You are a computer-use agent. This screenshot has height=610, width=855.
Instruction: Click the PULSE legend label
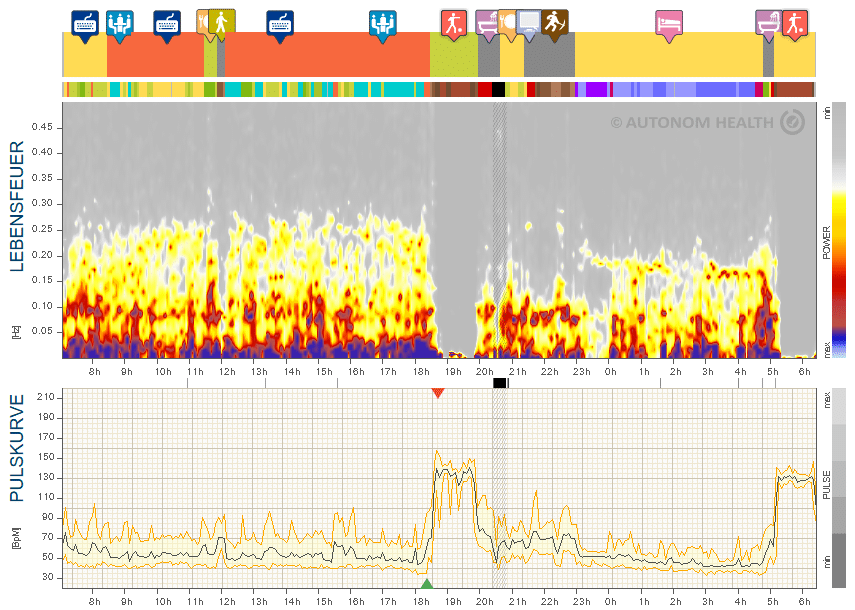point(827,485)
